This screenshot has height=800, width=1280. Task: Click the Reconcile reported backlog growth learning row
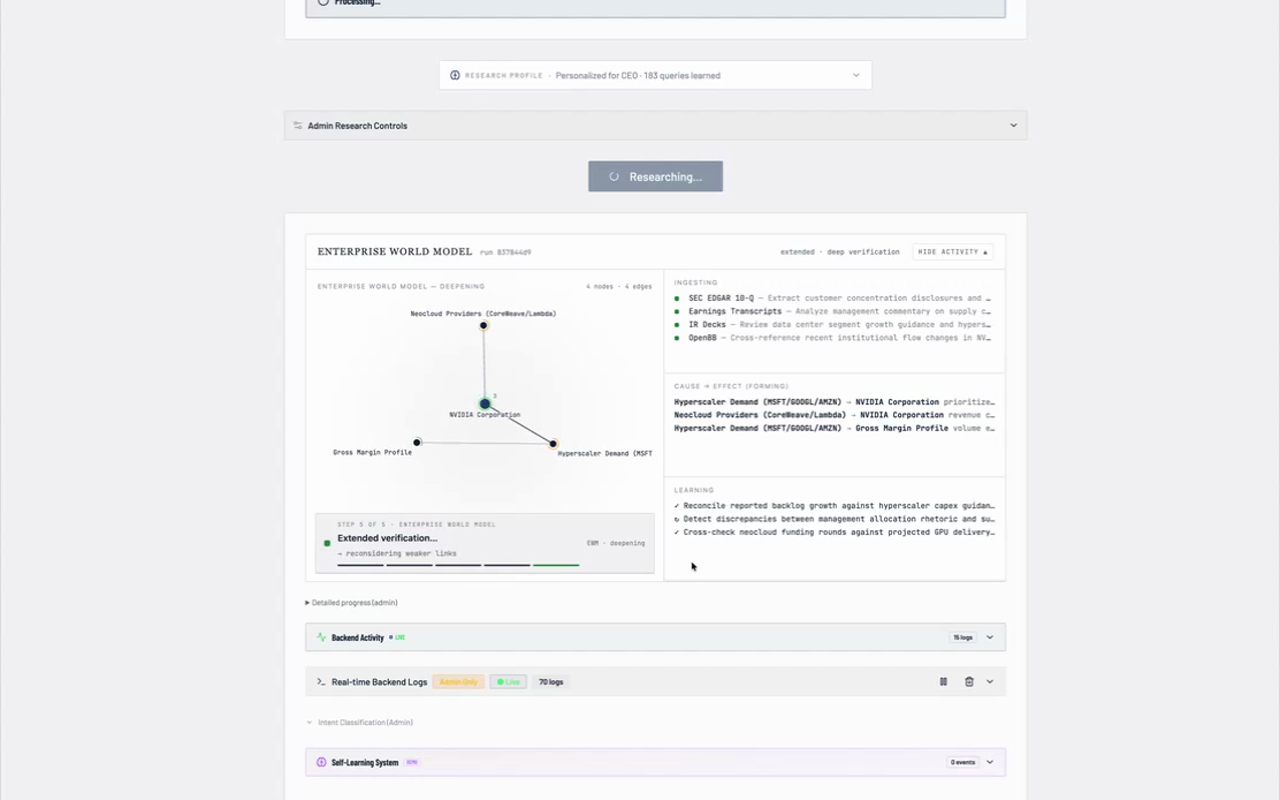[834, 506]
